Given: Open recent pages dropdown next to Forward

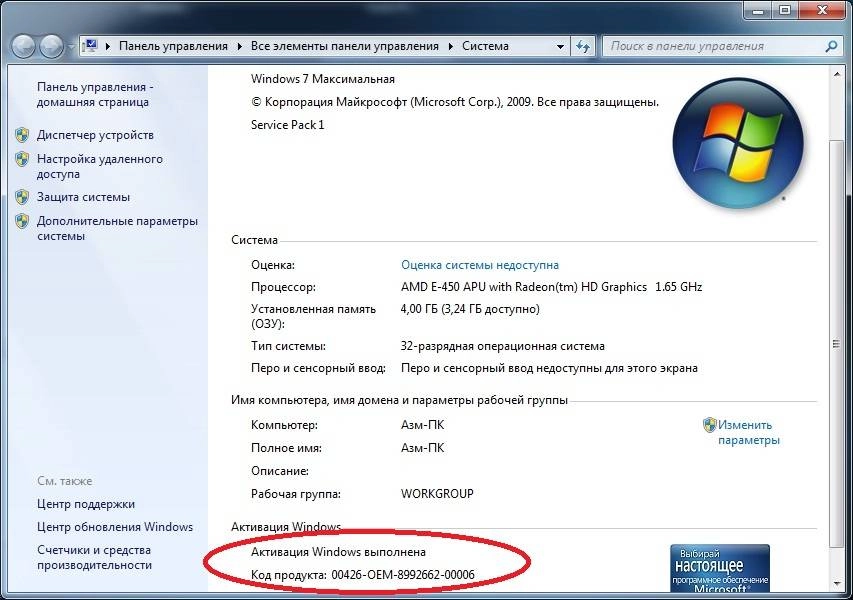Looking at the screenshot, I should pyautogui.click(x=71, y=47).
